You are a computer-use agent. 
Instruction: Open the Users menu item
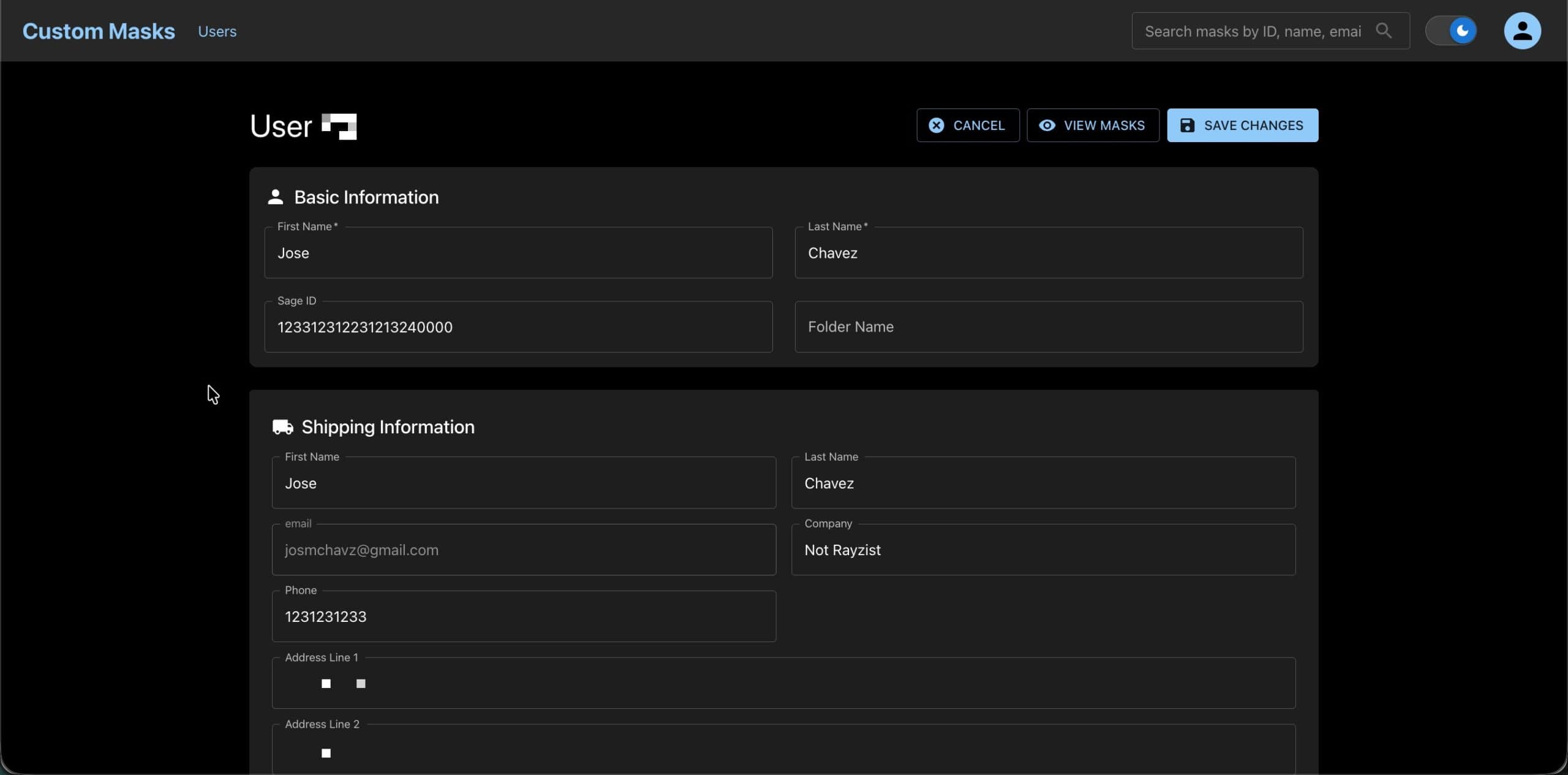(217, 31)
